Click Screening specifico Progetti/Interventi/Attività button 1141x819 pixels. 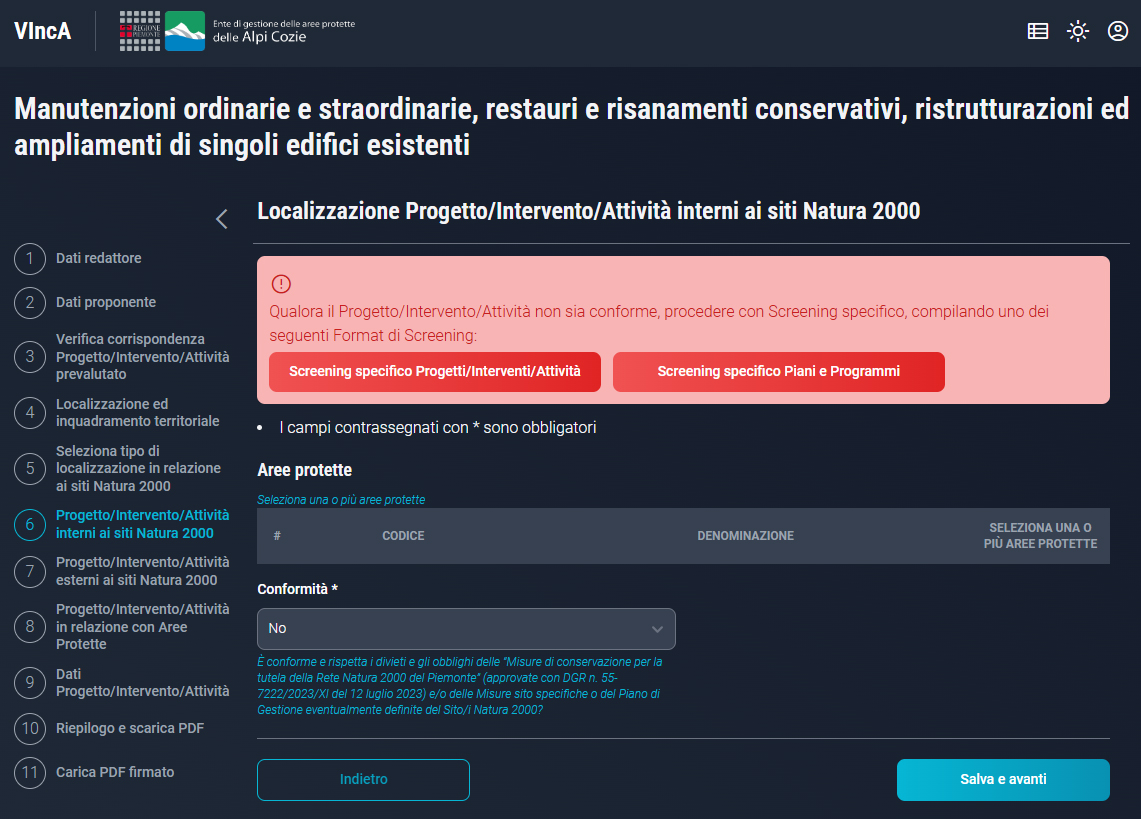pos(435,371)
